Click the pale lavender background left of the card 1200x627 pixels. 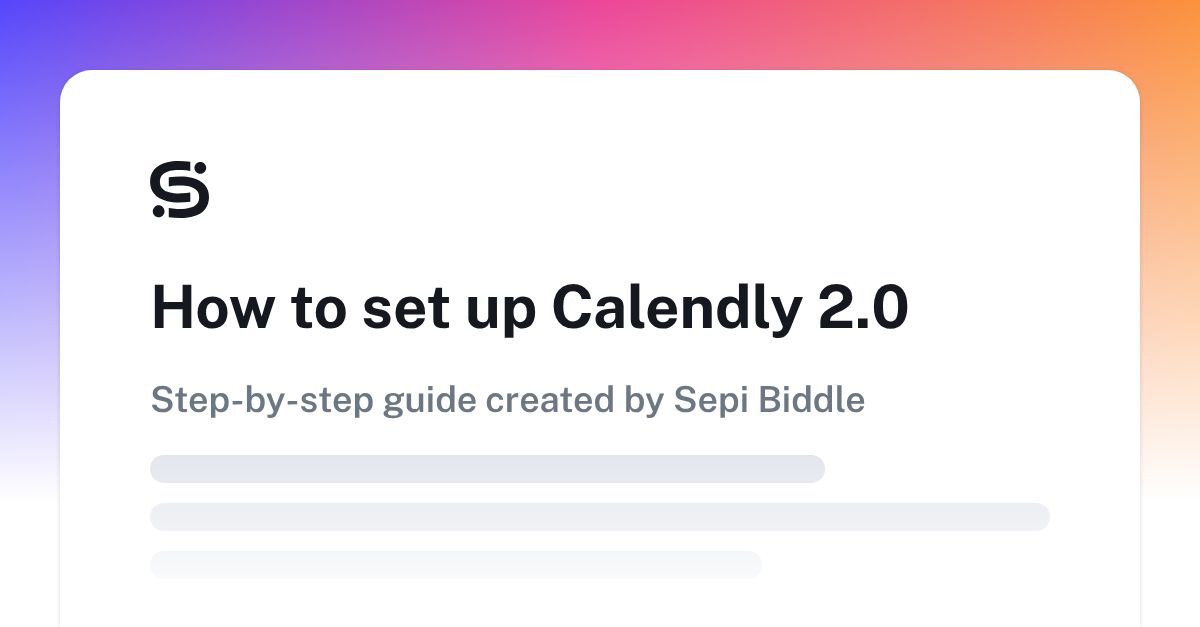pyautogui.click(x=30, y=300)
